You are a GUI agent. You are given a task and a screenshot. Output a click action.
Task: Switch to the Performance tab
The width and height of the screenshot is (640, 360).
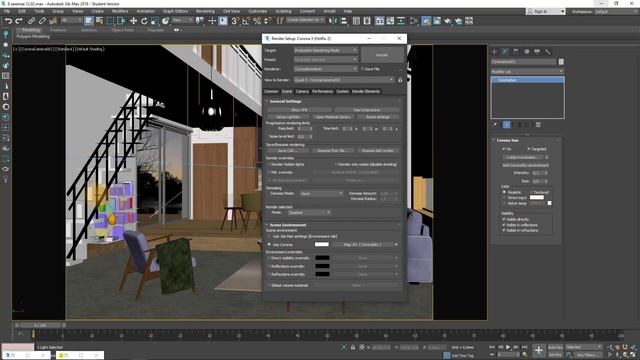click(322, 91)
